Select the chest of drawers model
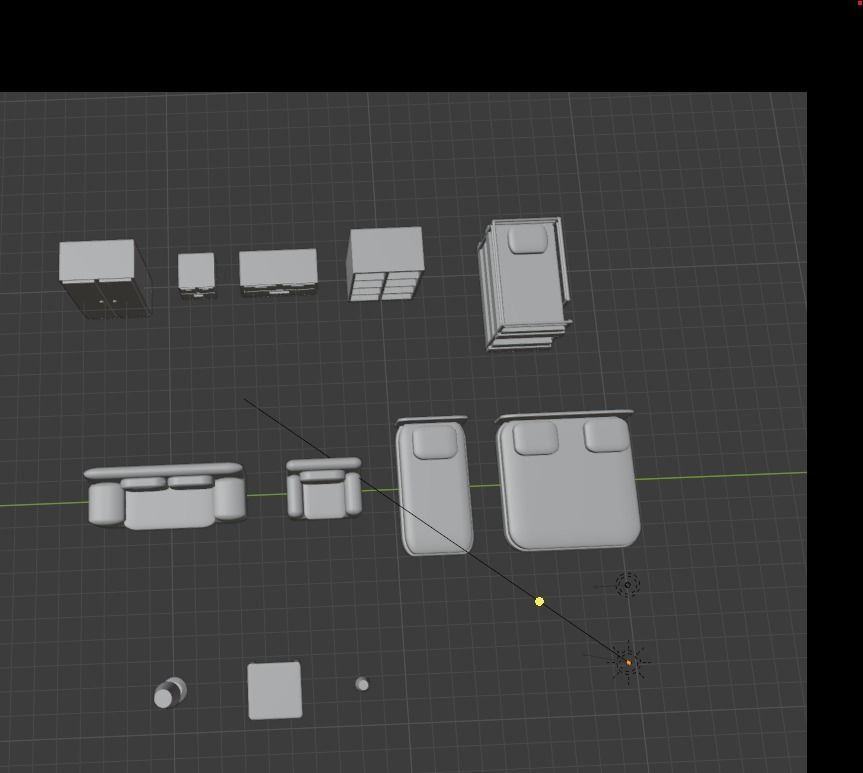Image resolution: width=863 pixels, height=773 pixels. pos(385,264)
